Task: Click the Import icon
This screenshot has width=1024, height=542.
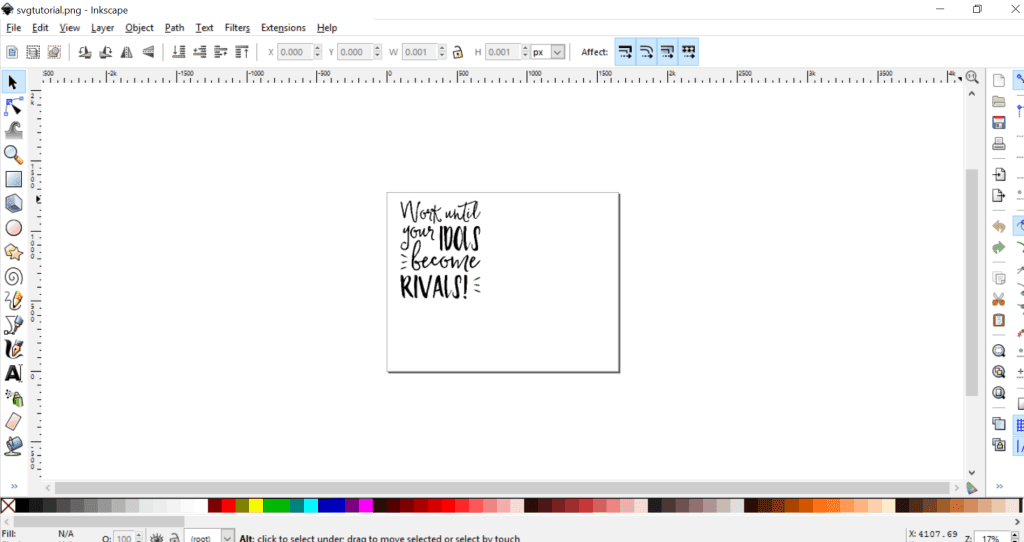Action: coord(999,174)
